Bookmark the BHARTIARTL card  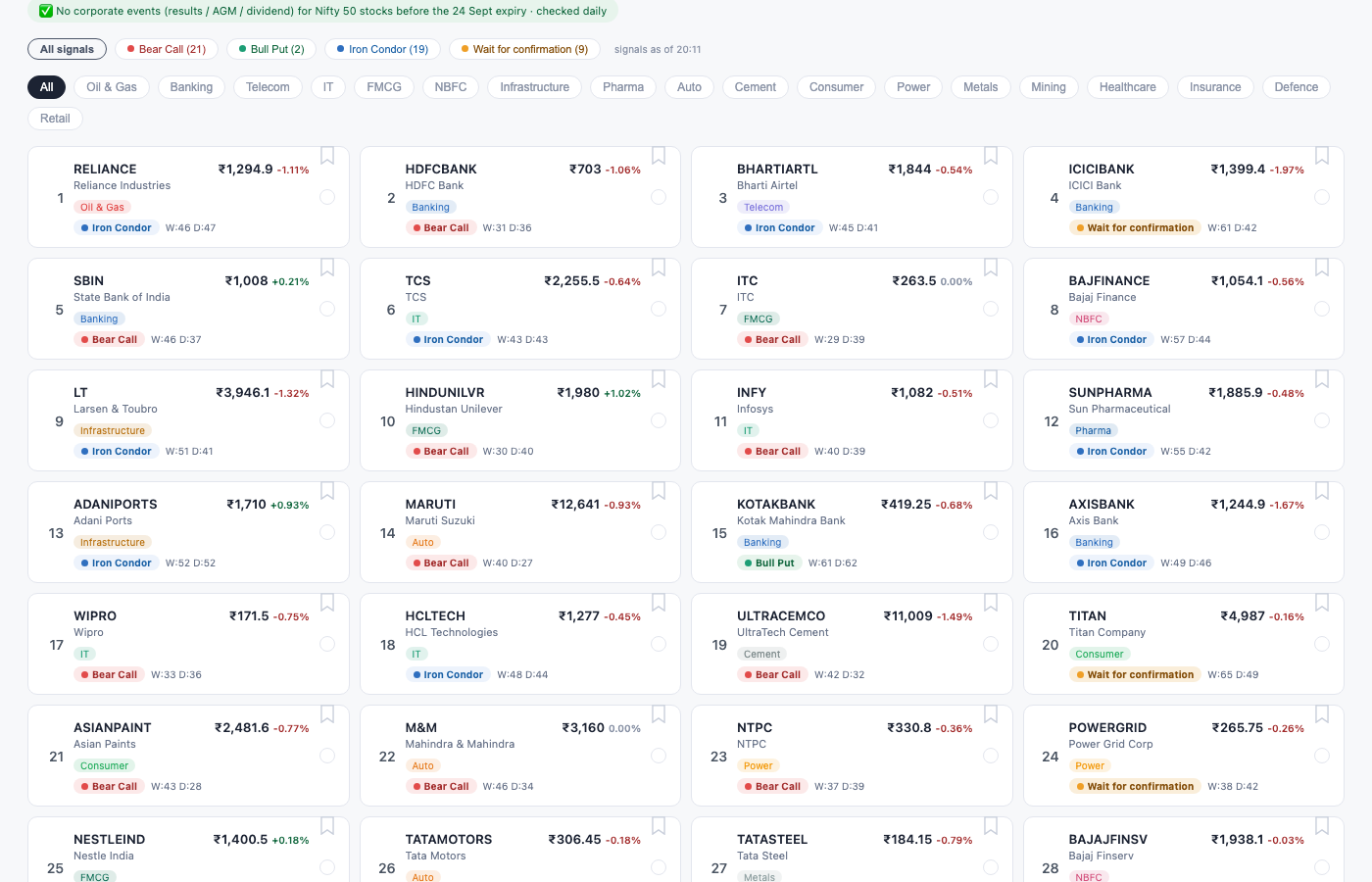pyautogui.click(x=991, y=156)
